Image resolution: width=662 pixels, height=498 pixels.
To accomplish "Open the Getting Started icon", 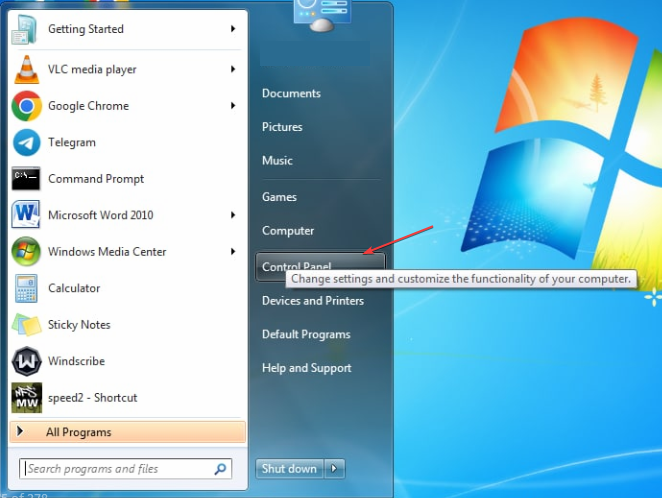I will (x=24, y=30).
